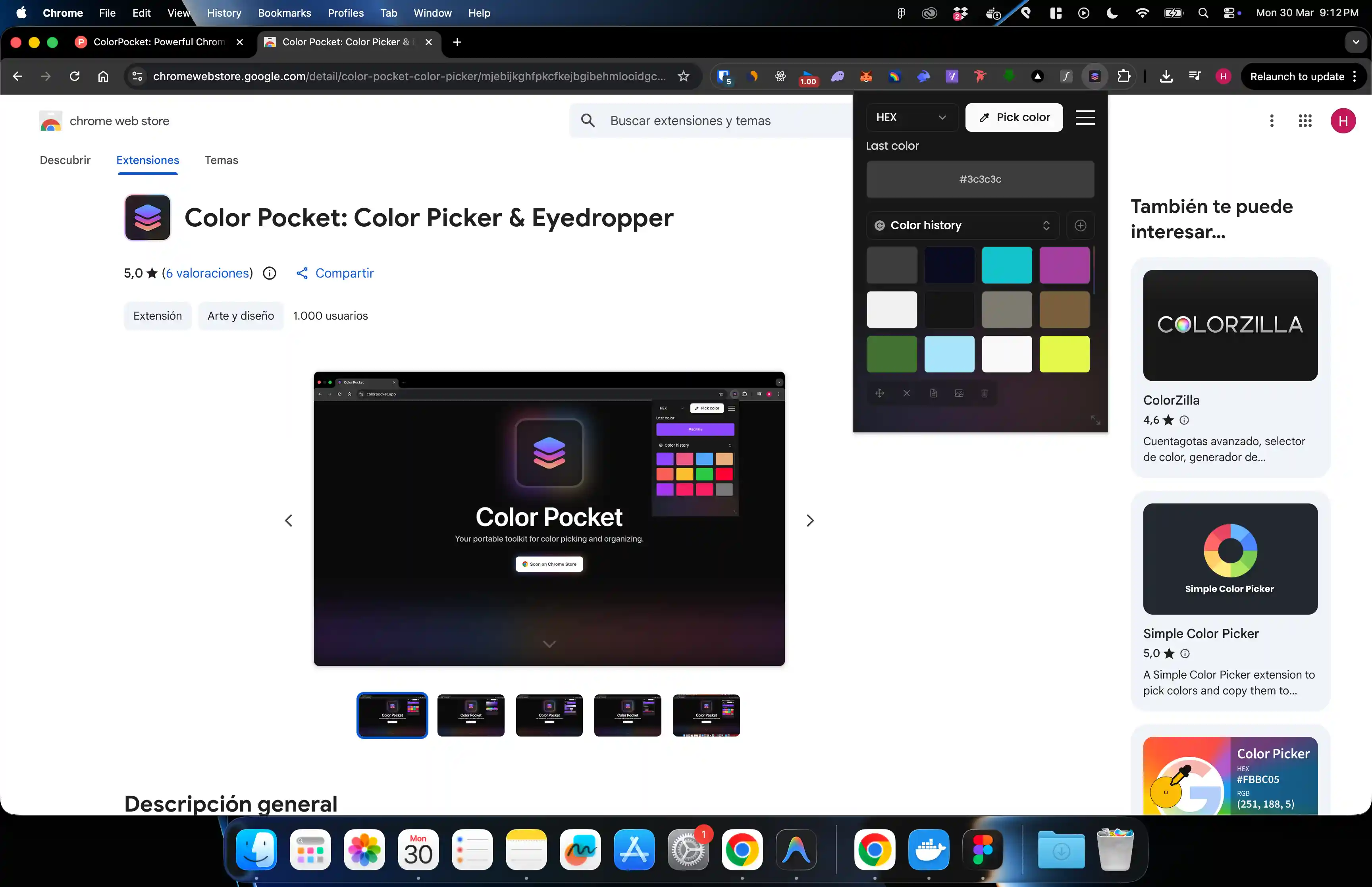The width and height of the screenshot is (1372, 887).
Task: Add a color with the plus icon
Action: [1080, 225]
